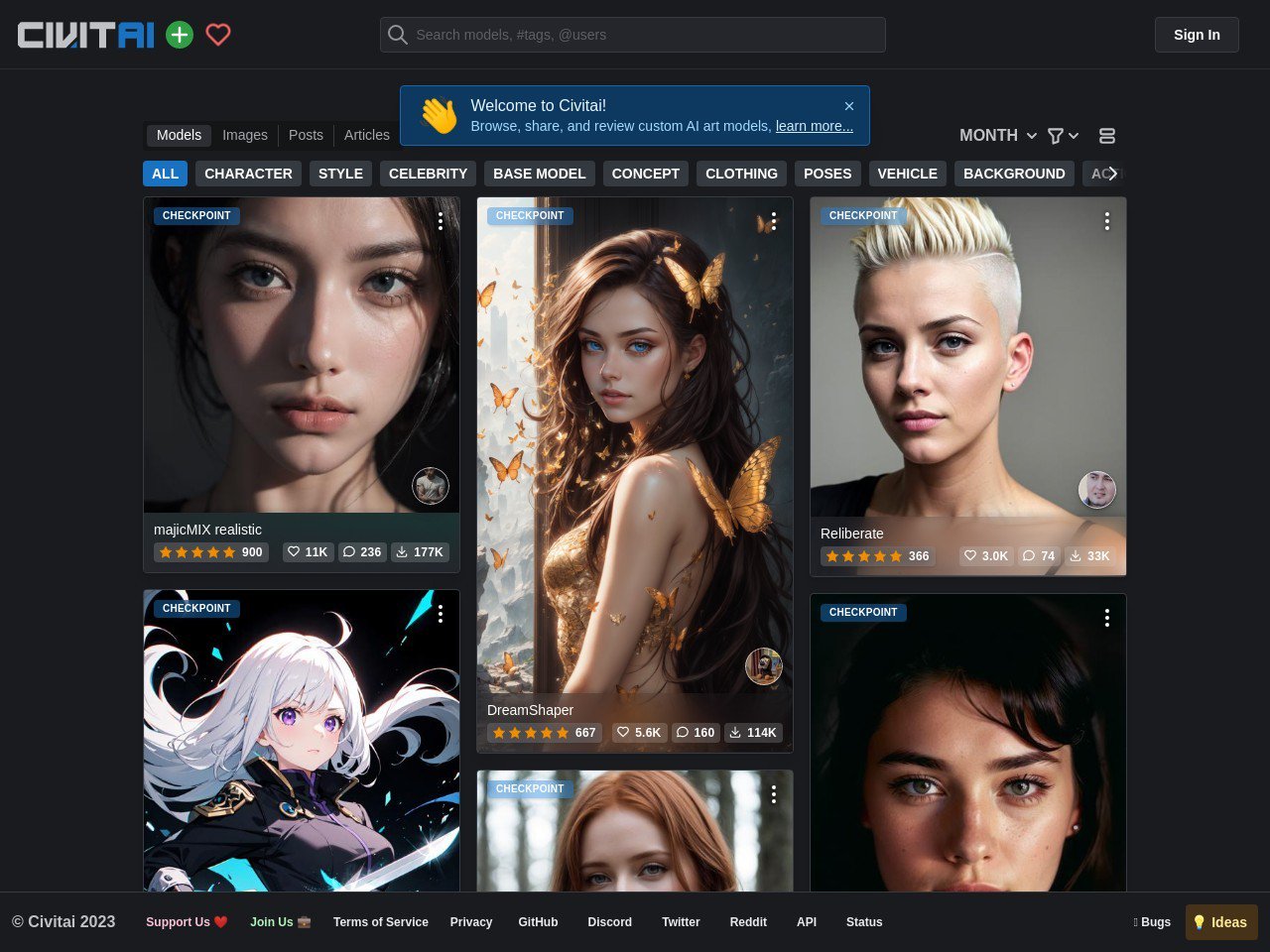Screen dimensions: 1270x952
Task: Click DreamShaper 5.6K likes heart
Action: pos(639,733)
